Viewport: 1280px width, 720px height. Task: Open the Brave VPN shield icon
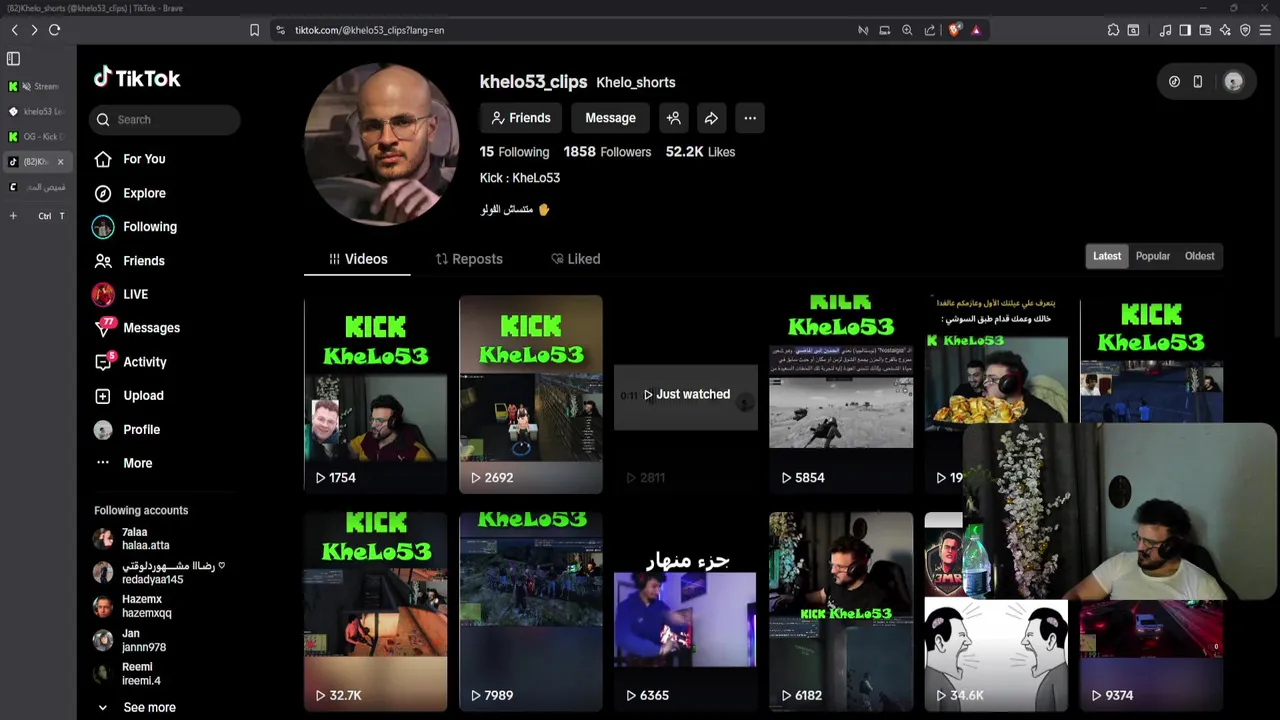coord(1245,30)
